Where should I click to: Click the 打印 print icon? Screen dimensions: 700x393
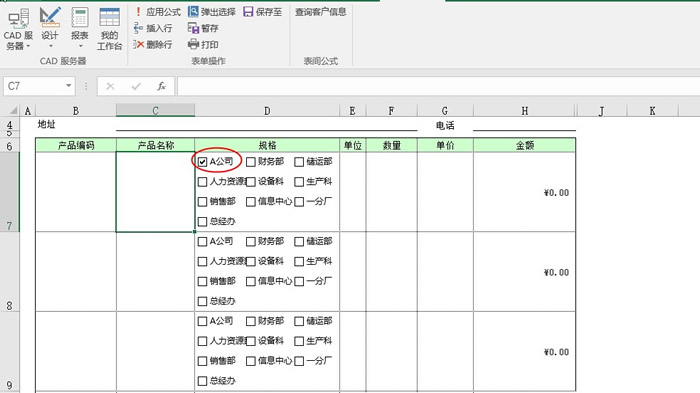(x=193, y=44)
